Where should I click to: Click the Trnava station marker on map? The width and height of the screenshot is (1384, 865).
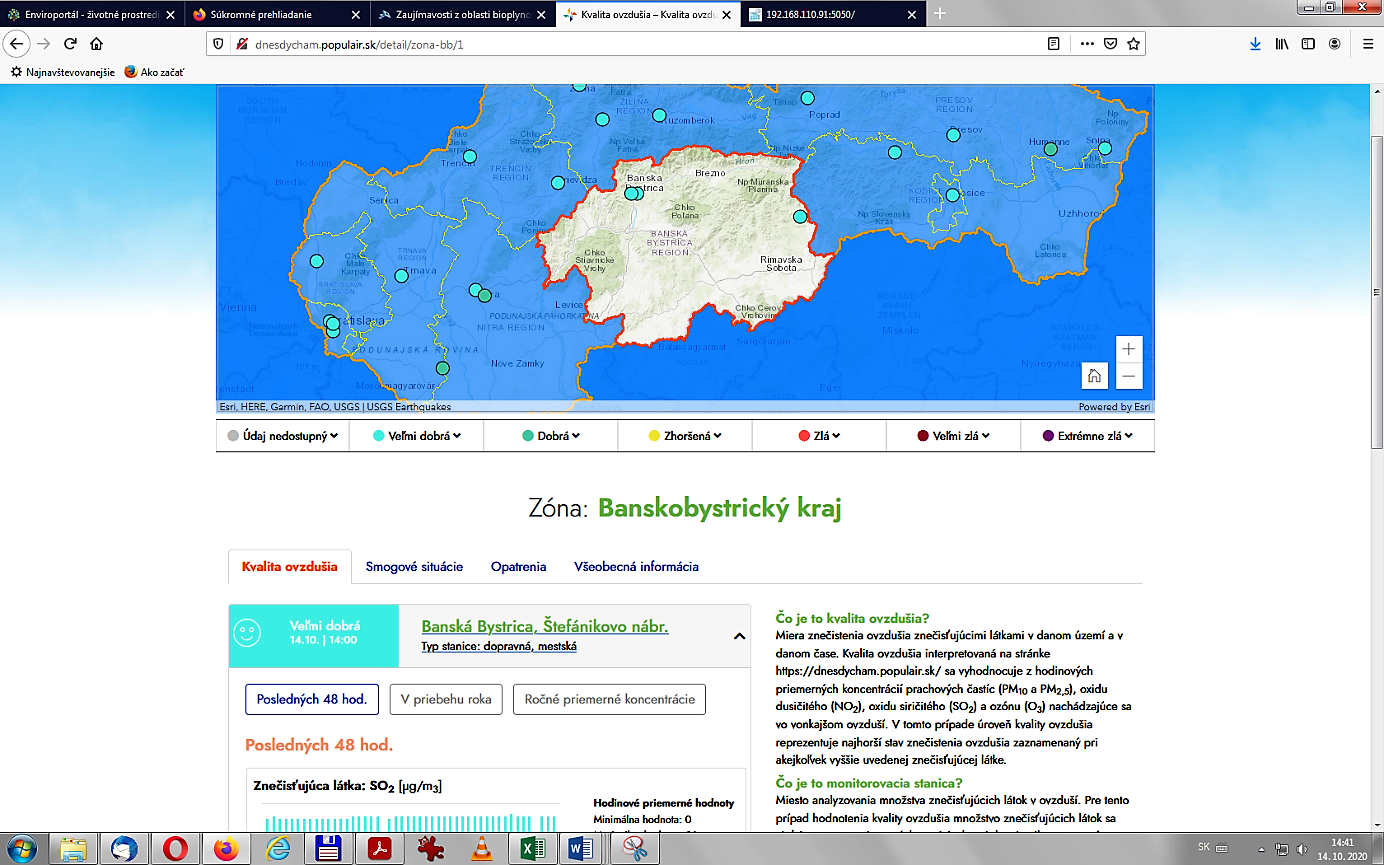(x=401, y=276)
